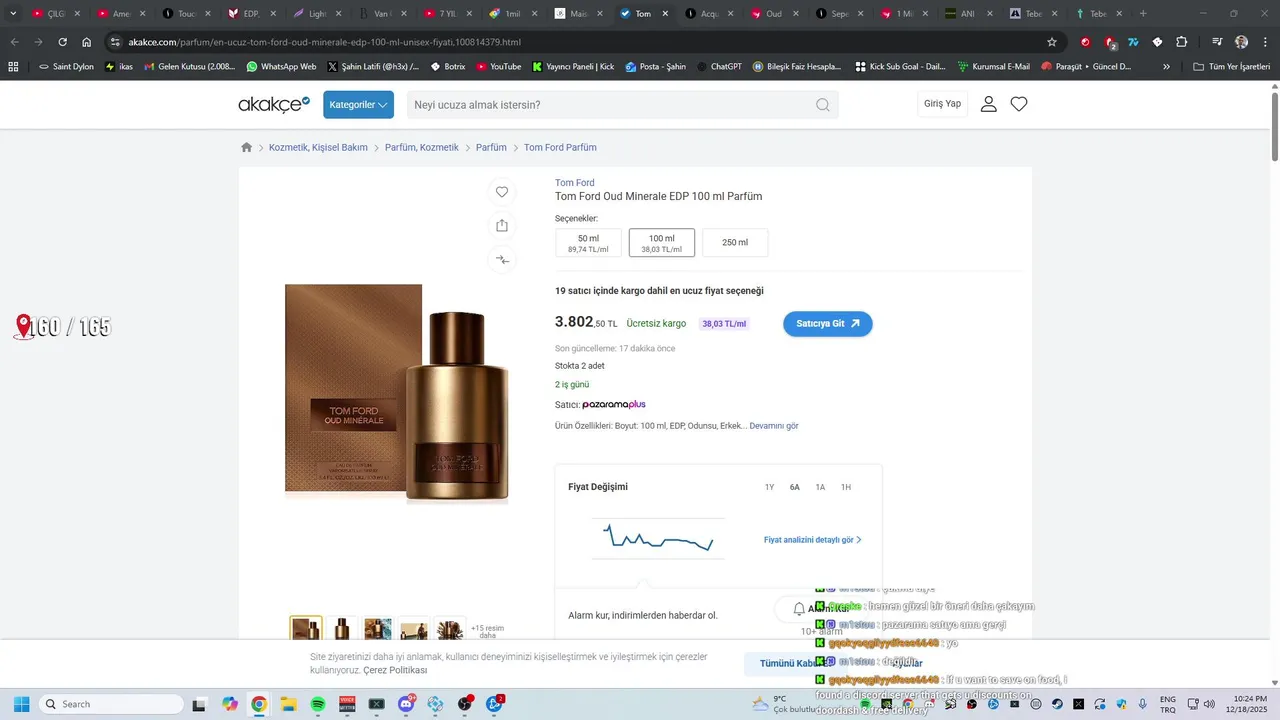1280x720 pixels.
Task: Click the pazarama plus seller logo
Action: tap(614, 404)
